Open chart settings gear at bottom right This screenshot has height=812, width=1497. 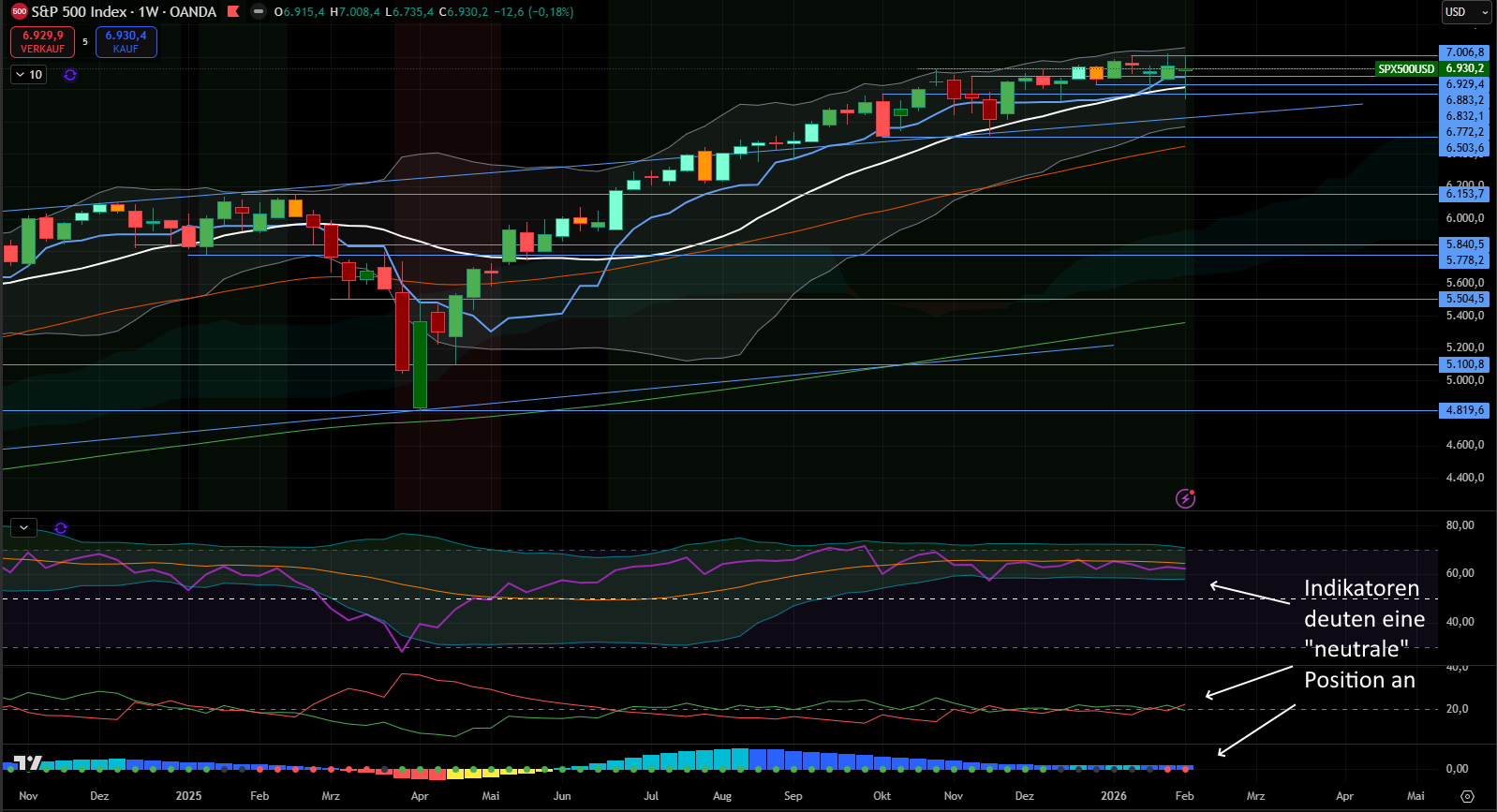(1467, 796)
